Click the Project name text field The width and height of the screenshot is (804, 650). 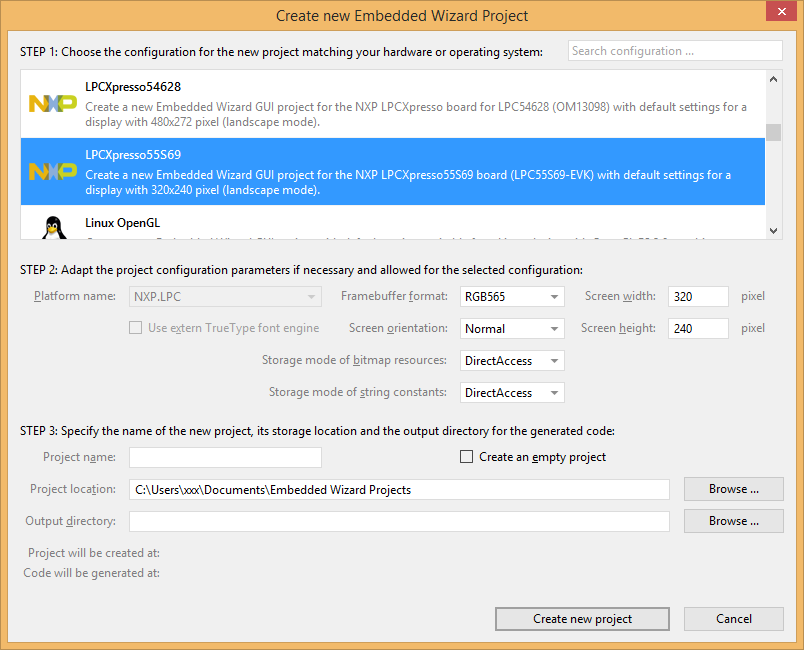pyautogui.click(x=225, y=457)
